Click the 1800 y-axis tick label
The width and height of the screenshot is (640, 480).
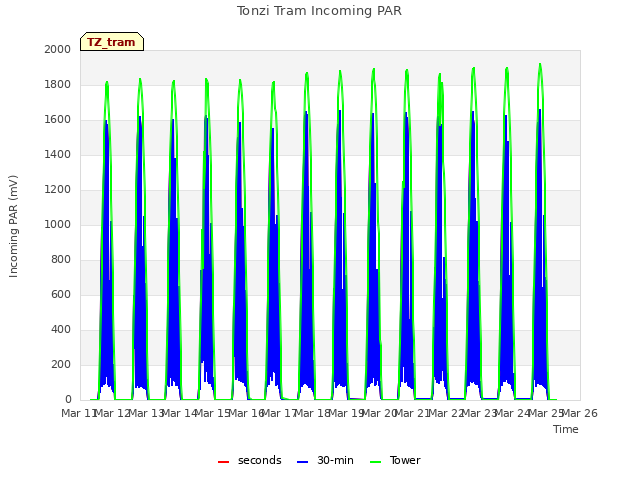(58, 84)
